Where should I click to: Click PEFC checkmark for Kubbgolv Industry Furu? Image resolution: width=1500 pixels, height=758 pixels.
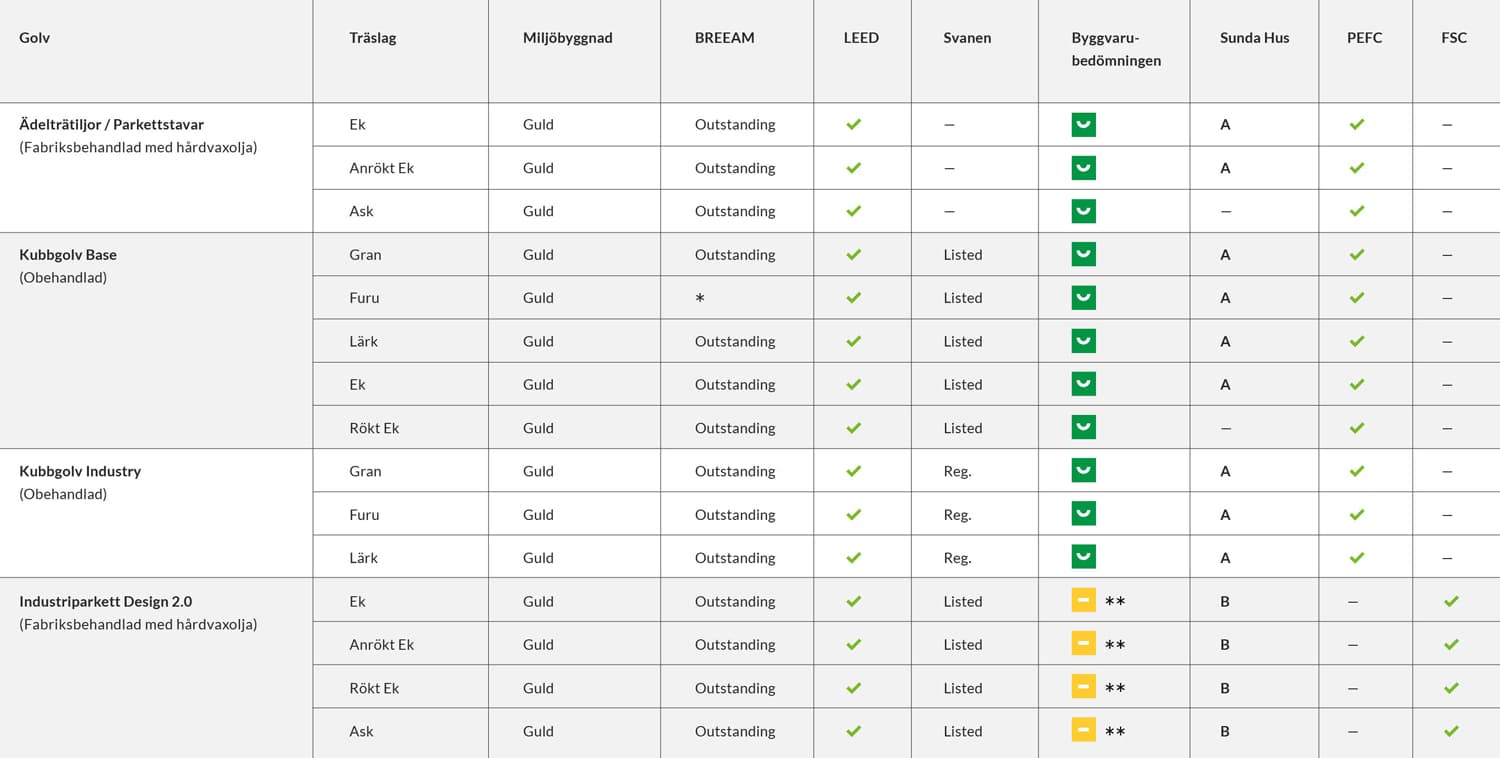[1356, 514]
